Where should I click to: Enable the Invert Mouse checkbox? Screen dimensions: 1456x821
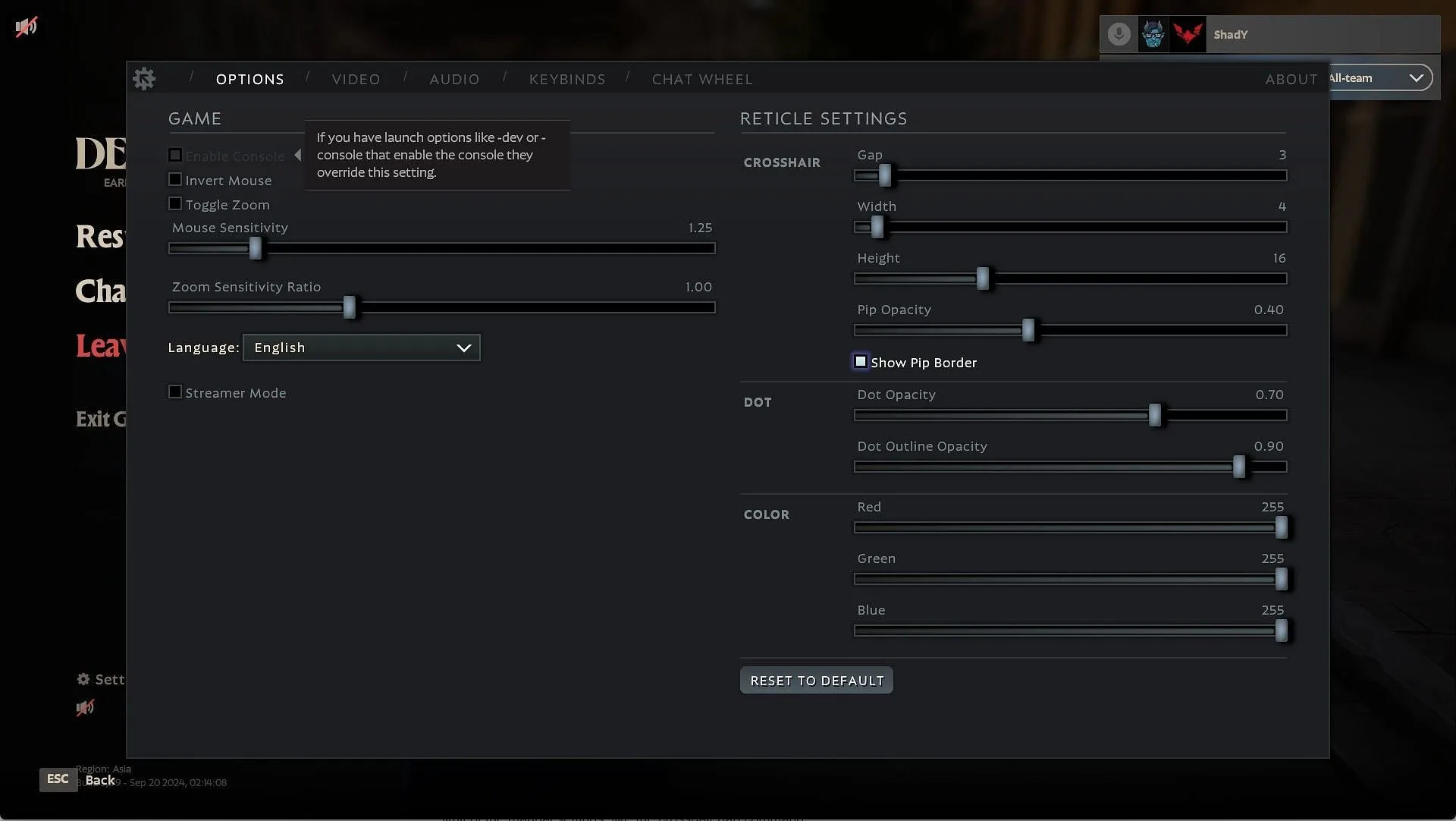click(x=175, y=180)
